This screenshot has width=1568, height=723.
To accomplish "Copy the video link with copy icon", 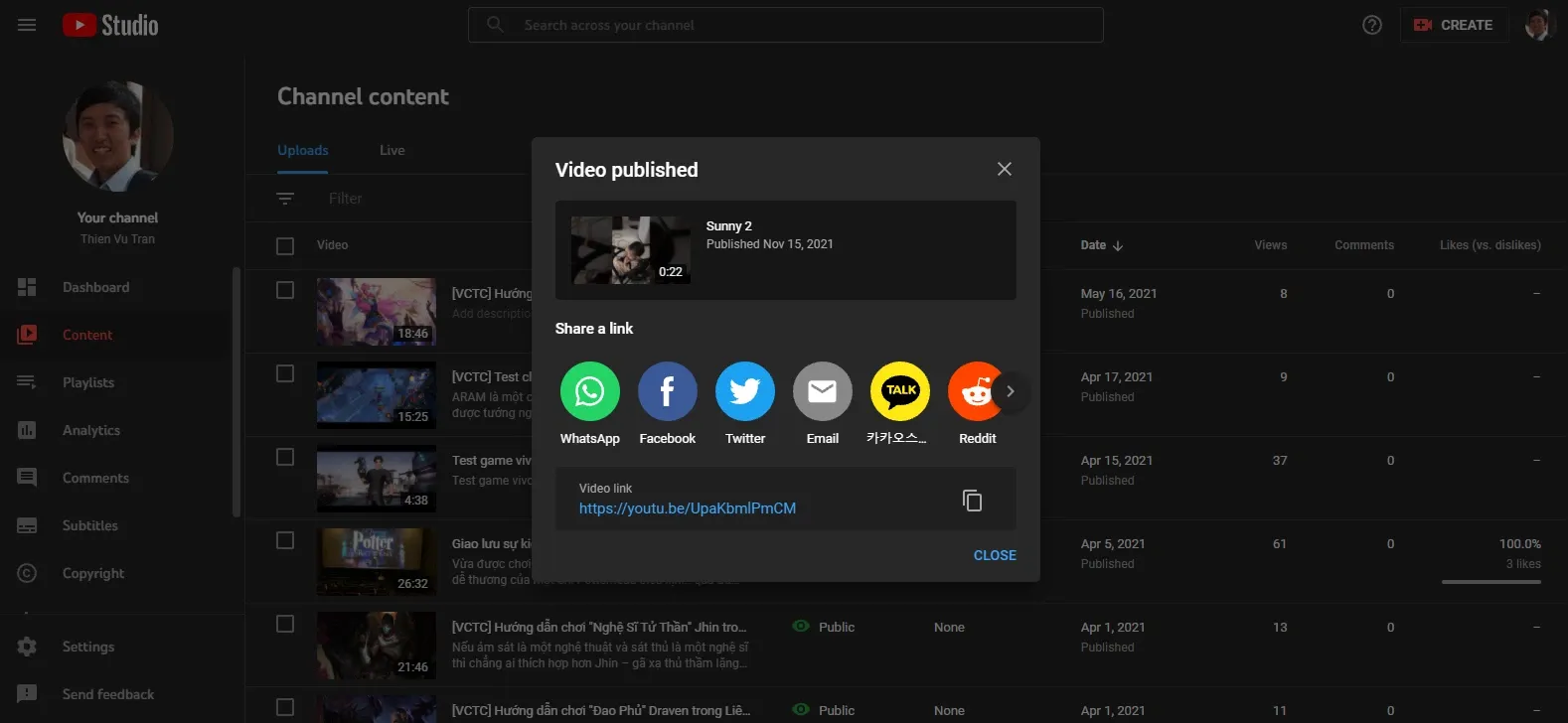I will (x=973, y=500).
